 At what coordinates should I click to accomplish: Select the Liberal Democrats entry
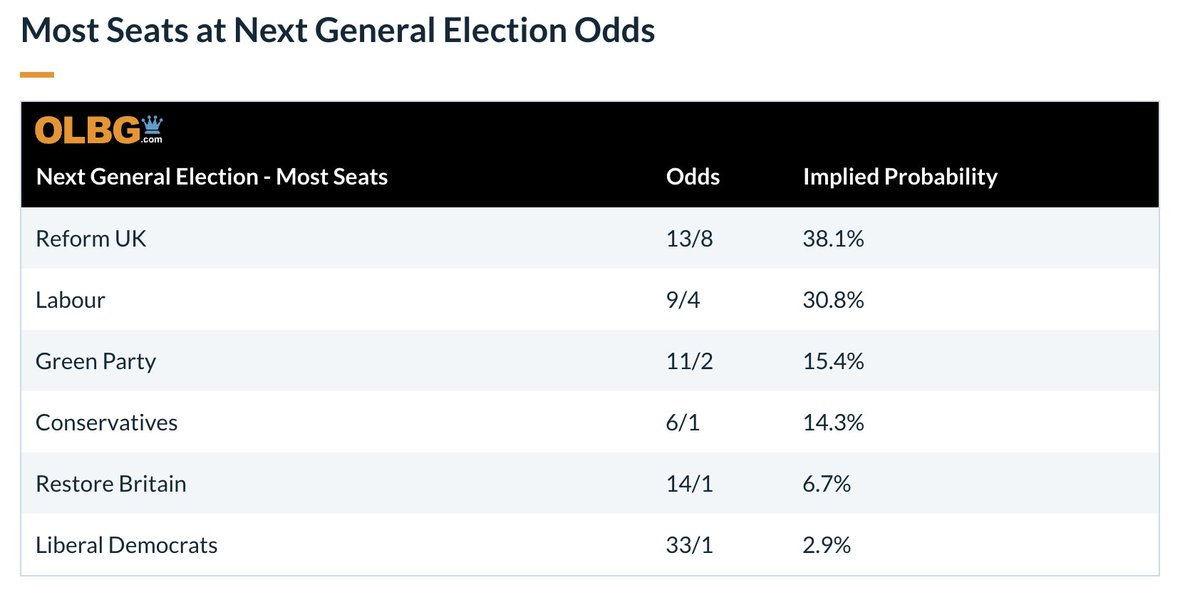point(127,545)
